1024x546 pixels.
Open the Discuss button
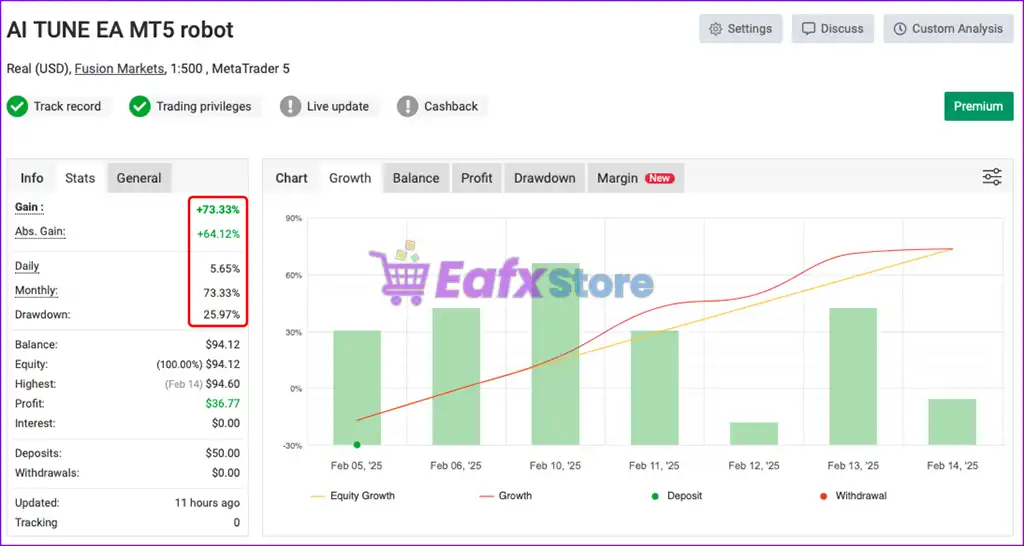point(833,29)
